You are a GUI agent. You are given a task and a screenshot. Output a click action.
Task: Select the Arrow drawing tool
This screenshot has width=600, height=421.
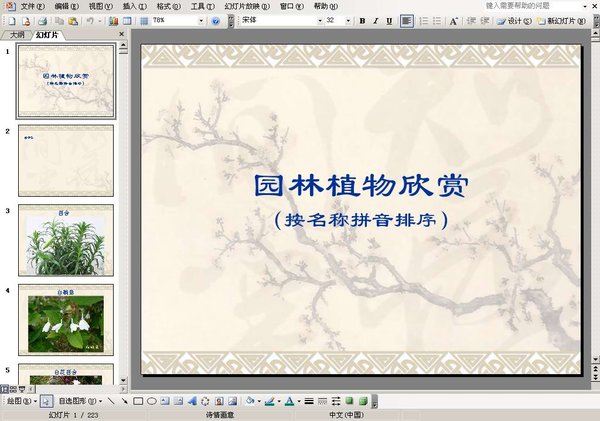tap(124, 401)
